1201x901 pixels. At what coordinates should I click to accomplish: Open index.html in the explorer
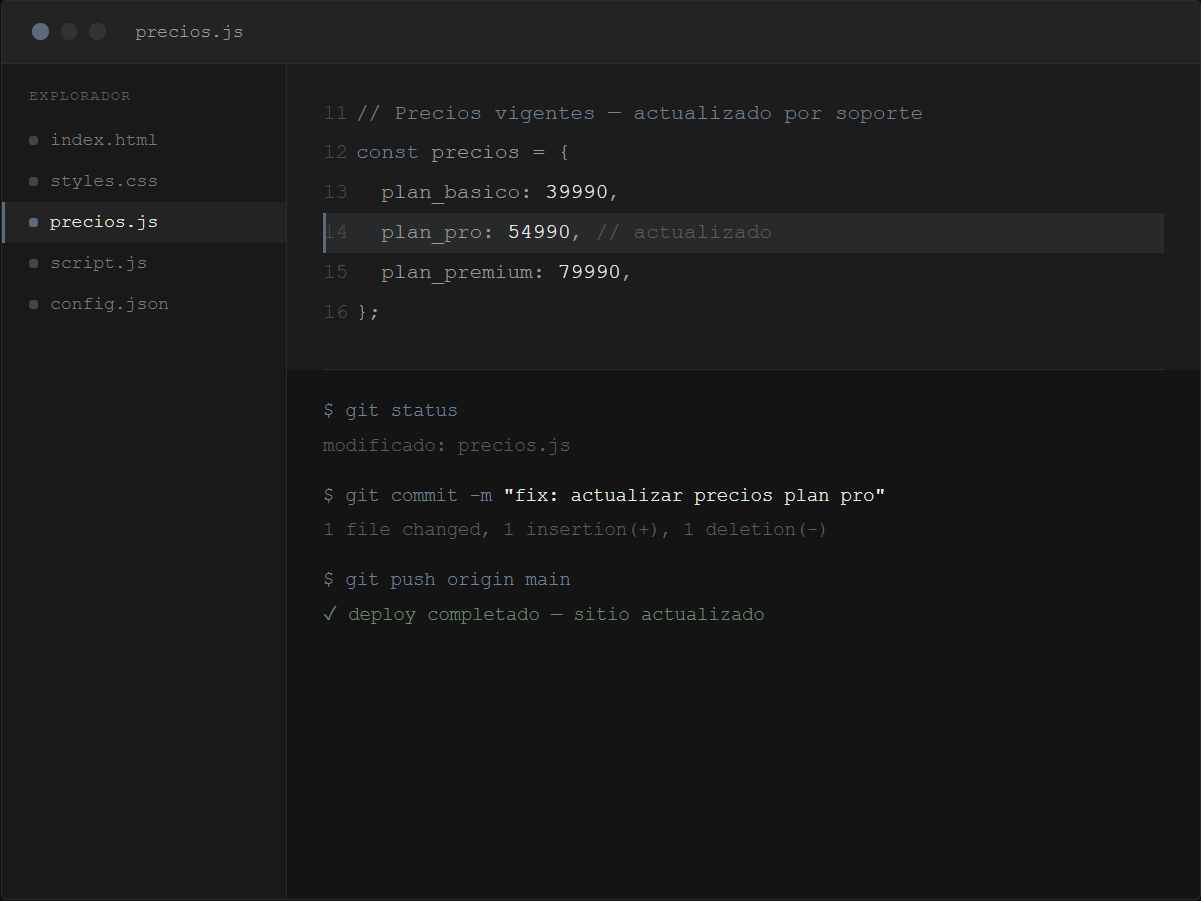coord(144,140)
